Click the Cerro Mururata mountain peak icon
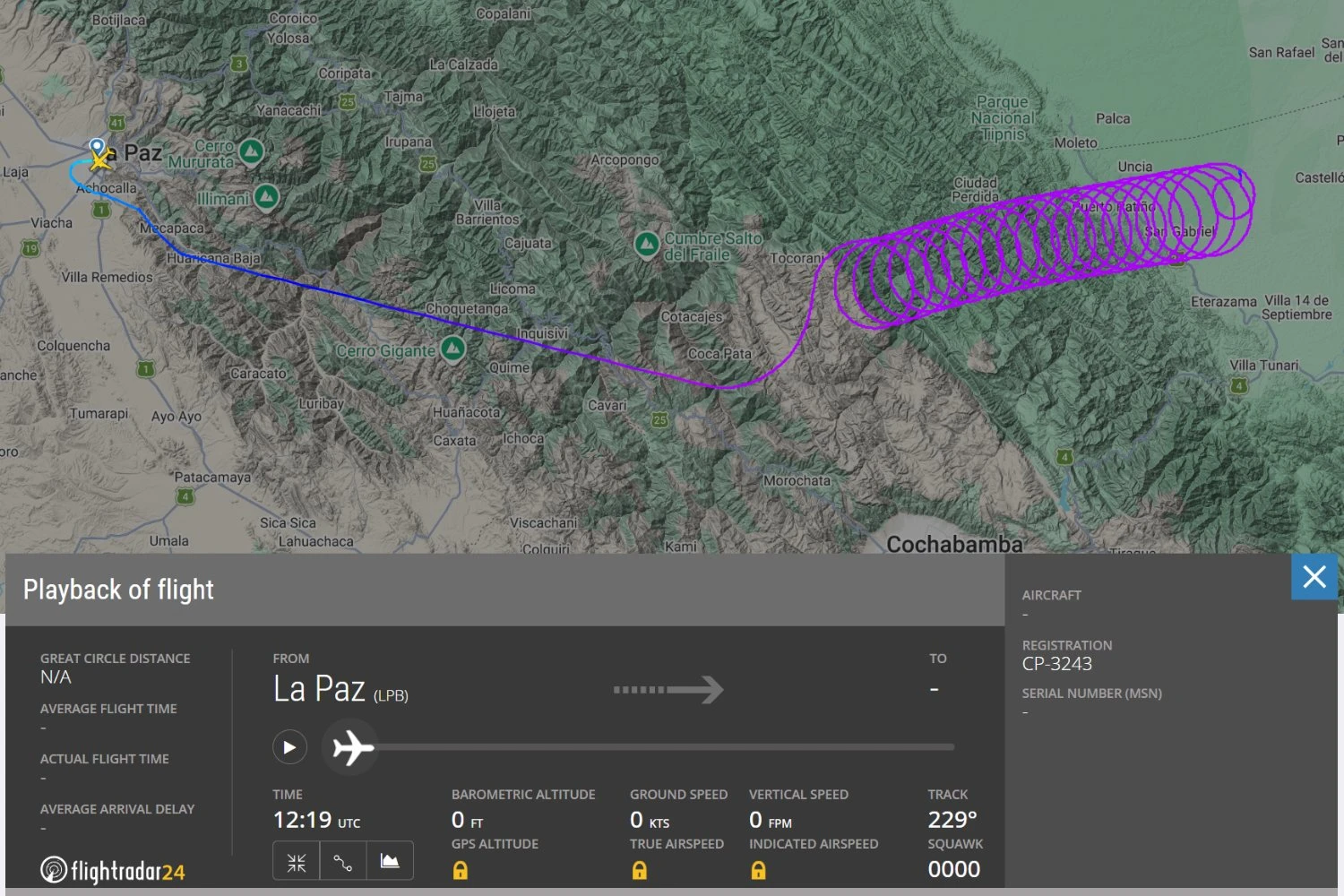This screenshot has width=1344, height=896. (252, 152)
